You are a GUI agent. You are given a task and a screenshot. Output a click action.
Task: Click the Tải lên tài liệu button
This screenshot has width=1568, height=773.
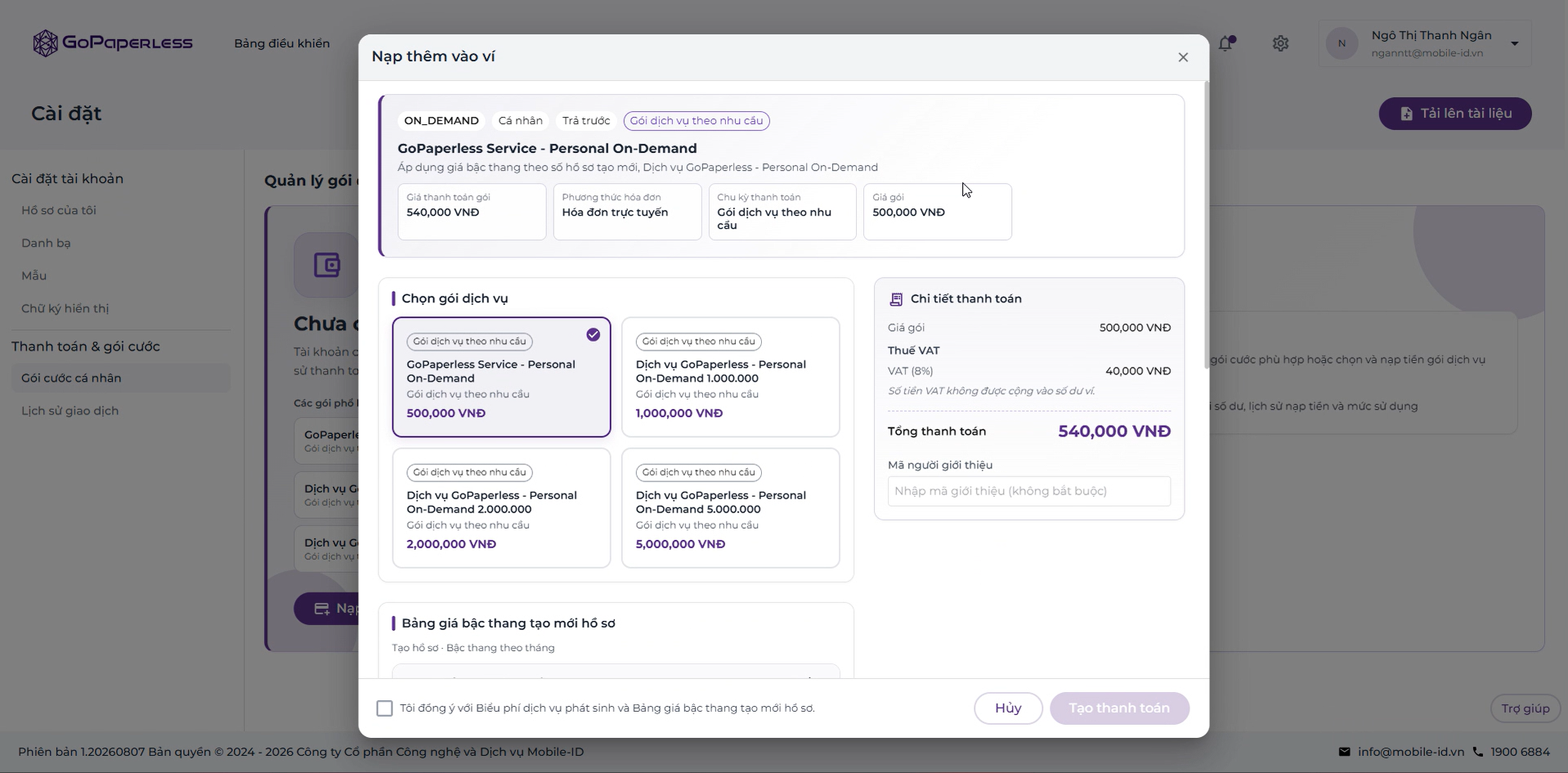click(1455, 114)
